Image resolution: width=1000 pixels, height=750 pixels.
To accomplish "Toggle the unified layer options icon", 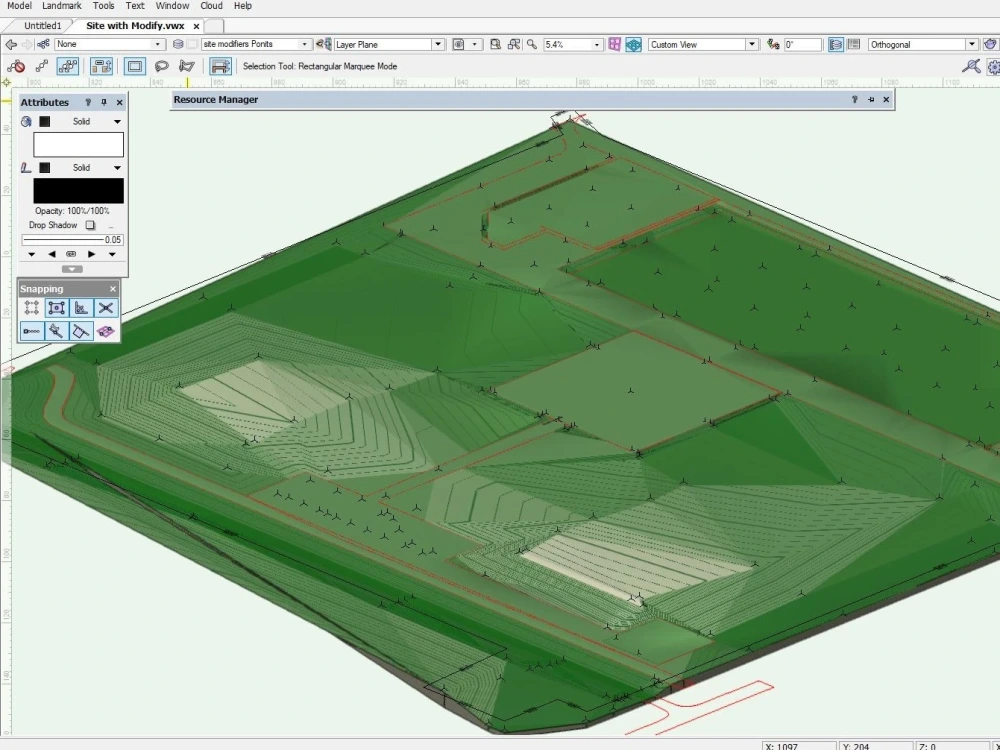I will coord(835,45).
